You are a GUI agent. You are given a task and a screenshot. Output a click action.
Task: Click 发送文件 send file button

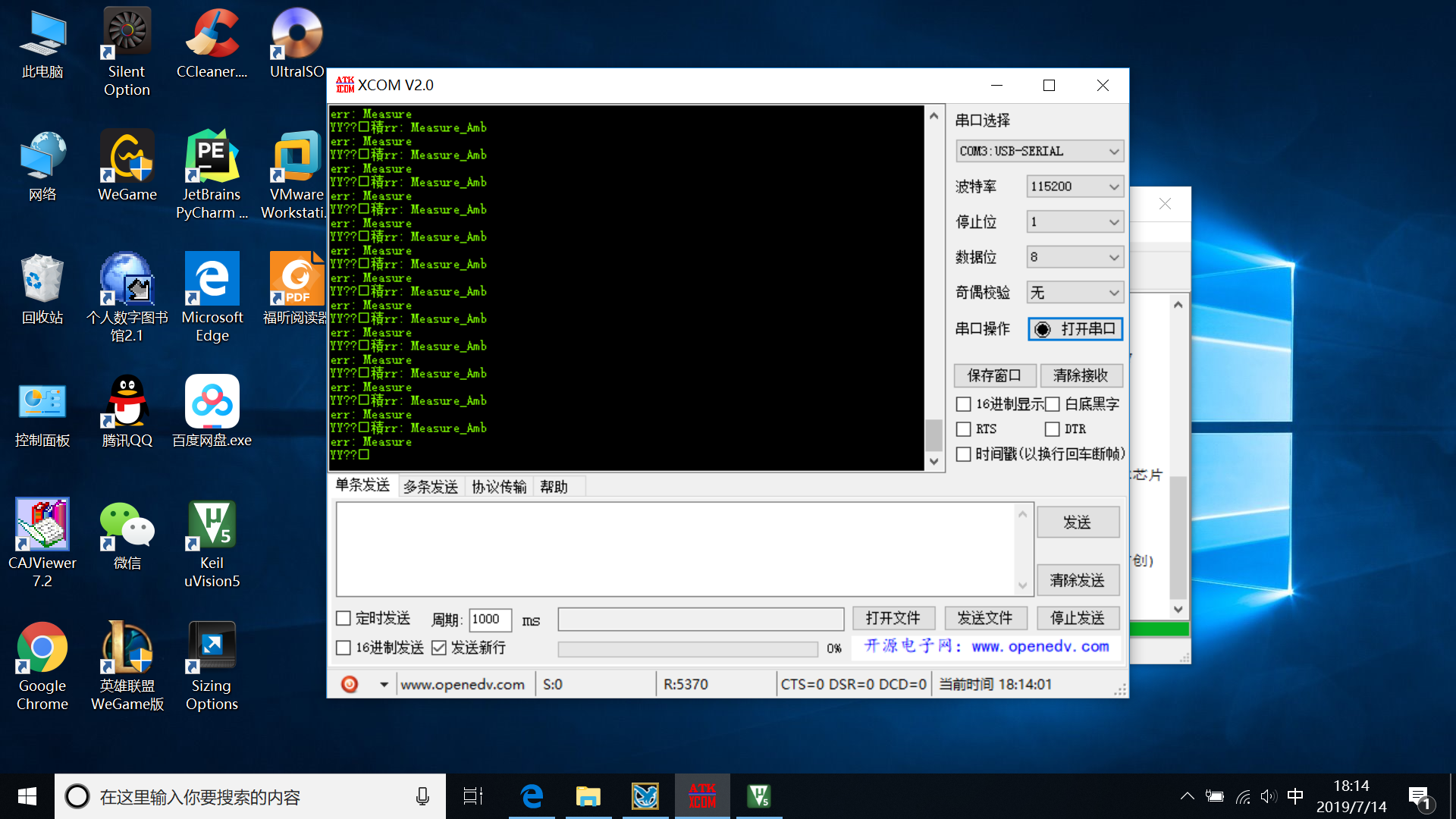pyautogui.click(x=985, y=618)
